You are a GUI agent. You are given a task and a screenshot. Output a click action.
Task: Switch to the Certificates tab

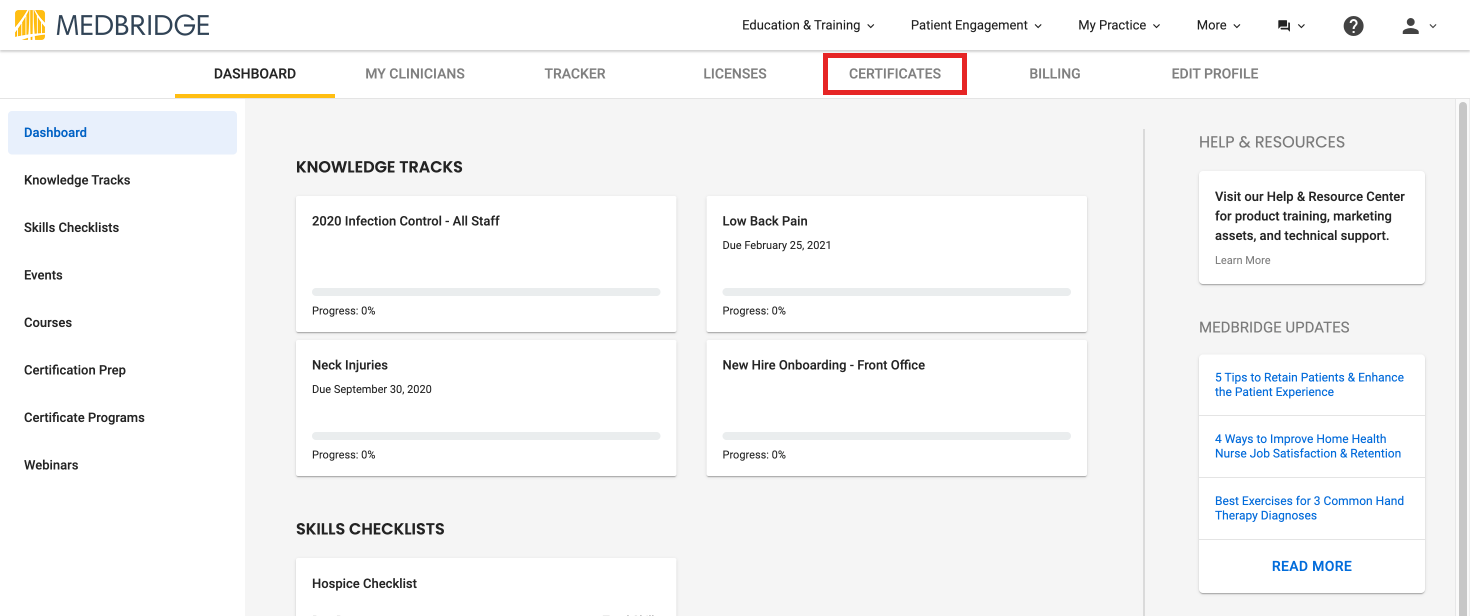(x=894, y=73)
